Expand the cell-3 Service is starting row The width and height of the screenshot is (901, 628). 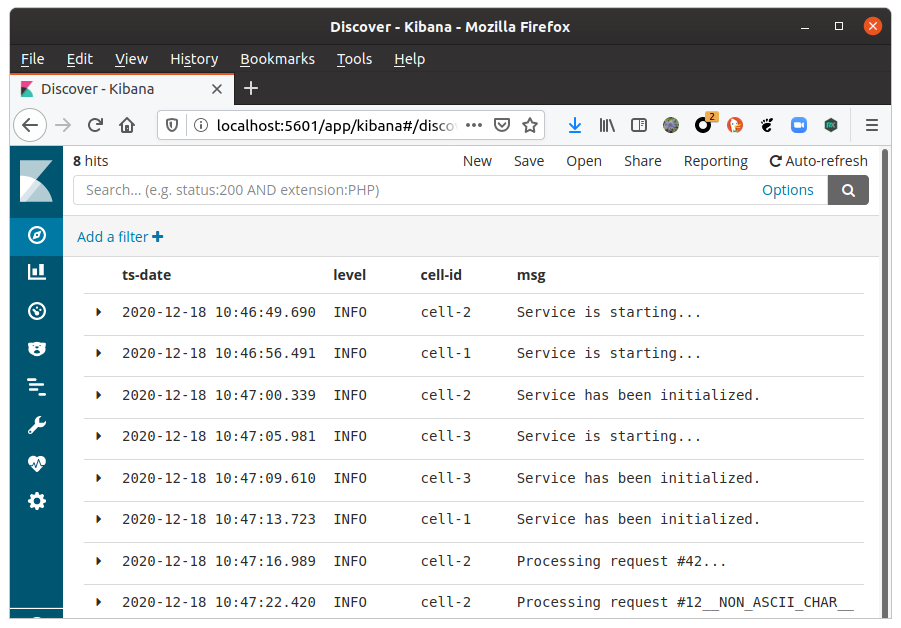(x=98, y=436)
